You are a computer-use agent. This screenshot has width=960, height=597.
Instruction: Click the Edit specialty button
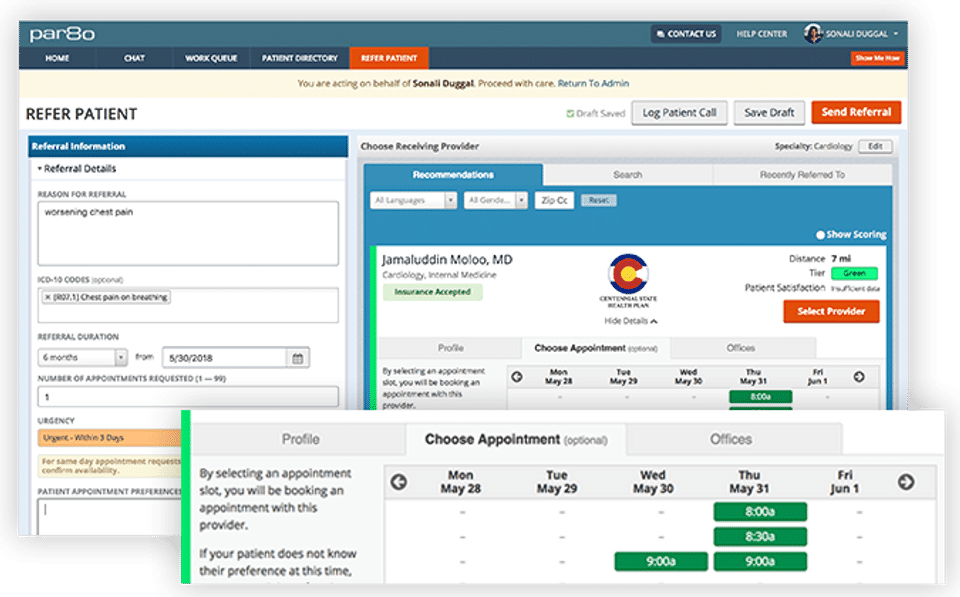[x=875, y=146]
